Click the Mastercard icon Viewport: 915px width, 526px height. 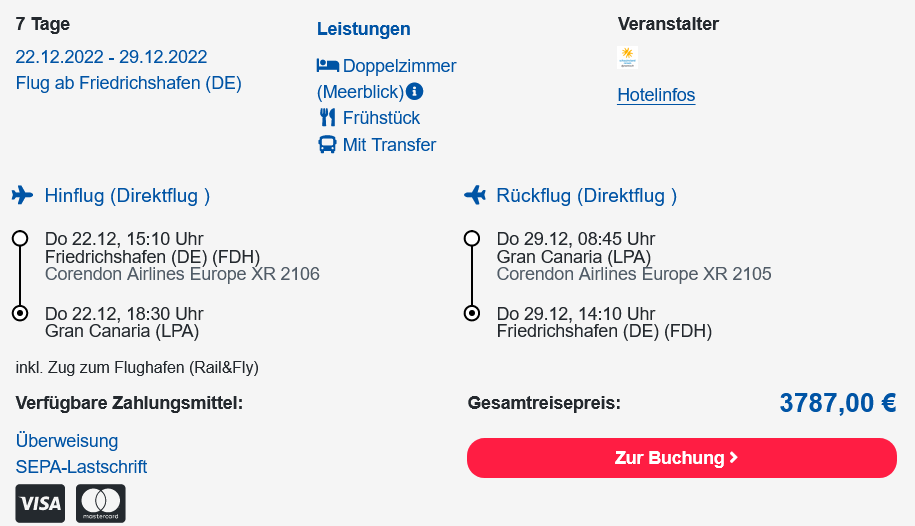(x=100, y=503)
